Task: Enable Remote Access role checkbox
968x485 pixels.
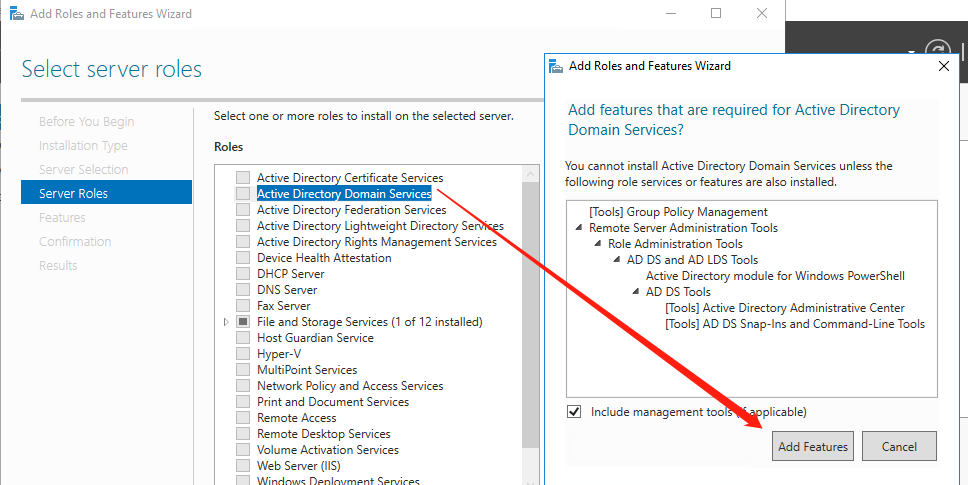Action: click(243, 418)
